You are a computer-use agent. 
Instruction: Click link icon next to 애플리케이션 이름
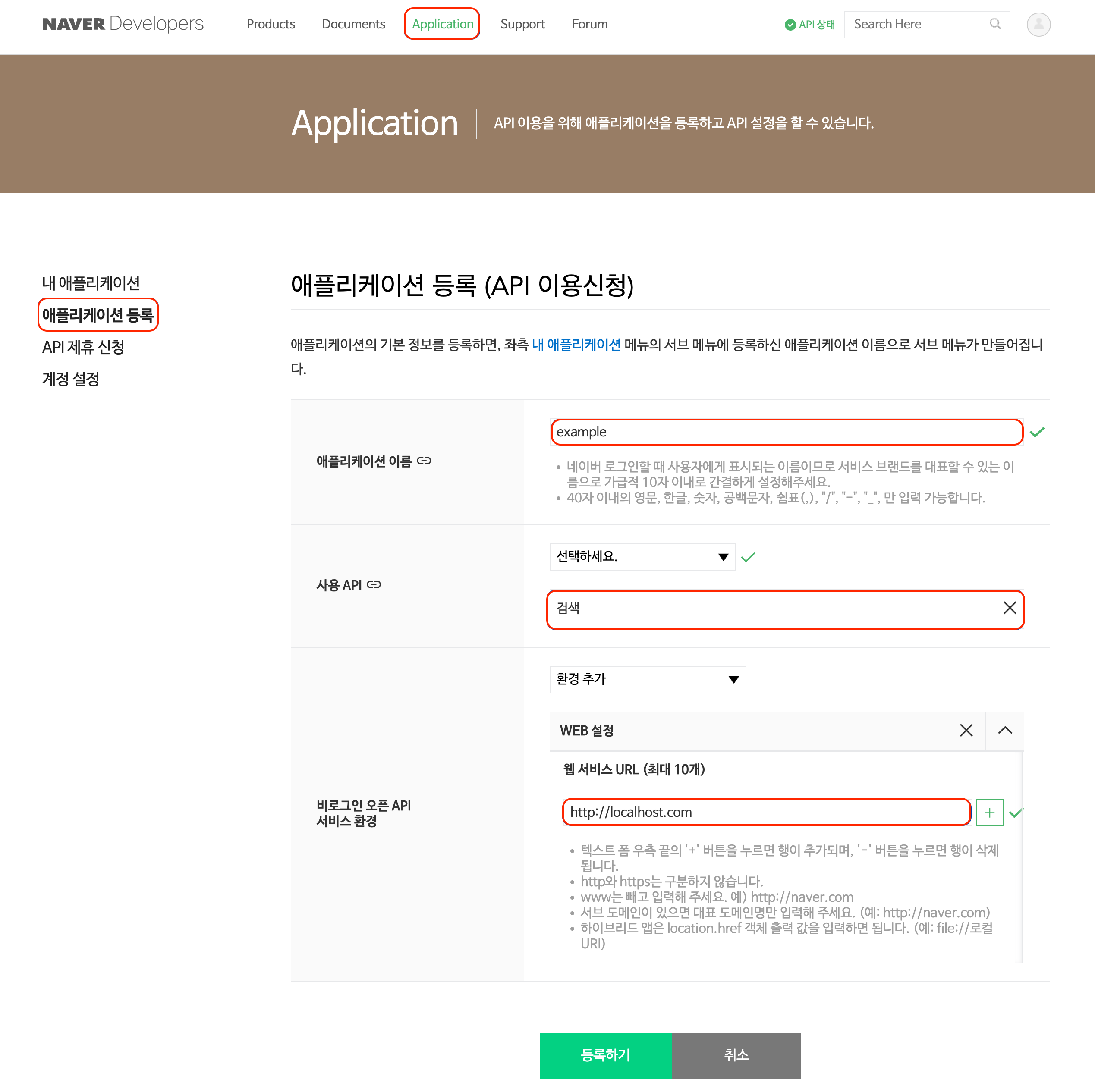424,461
